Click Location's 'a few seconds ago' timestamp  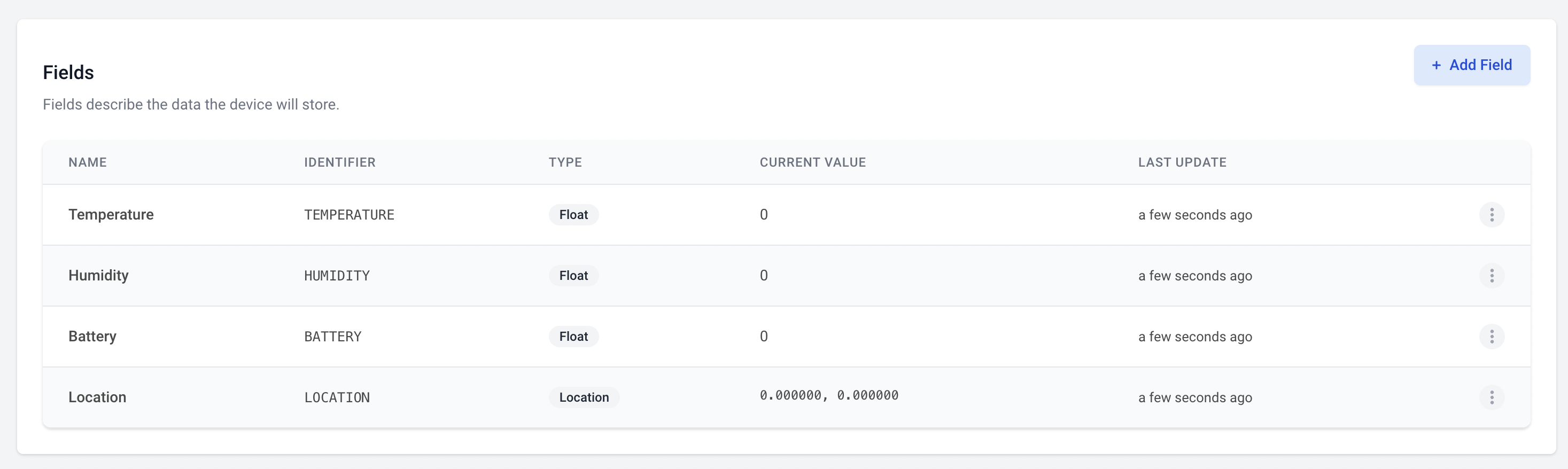point(1195,397)
